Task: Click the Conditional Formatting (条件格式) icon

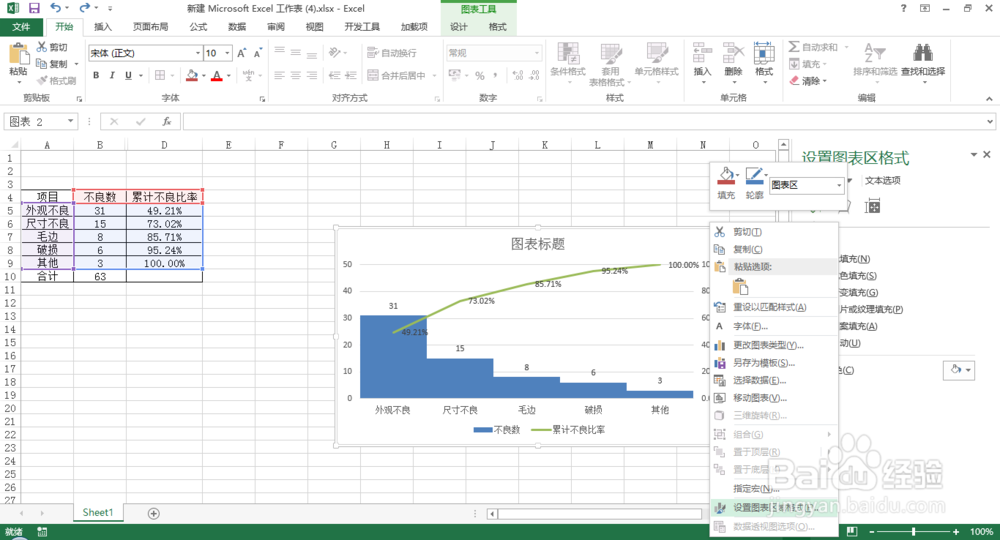Action: (x=568, y=54)
